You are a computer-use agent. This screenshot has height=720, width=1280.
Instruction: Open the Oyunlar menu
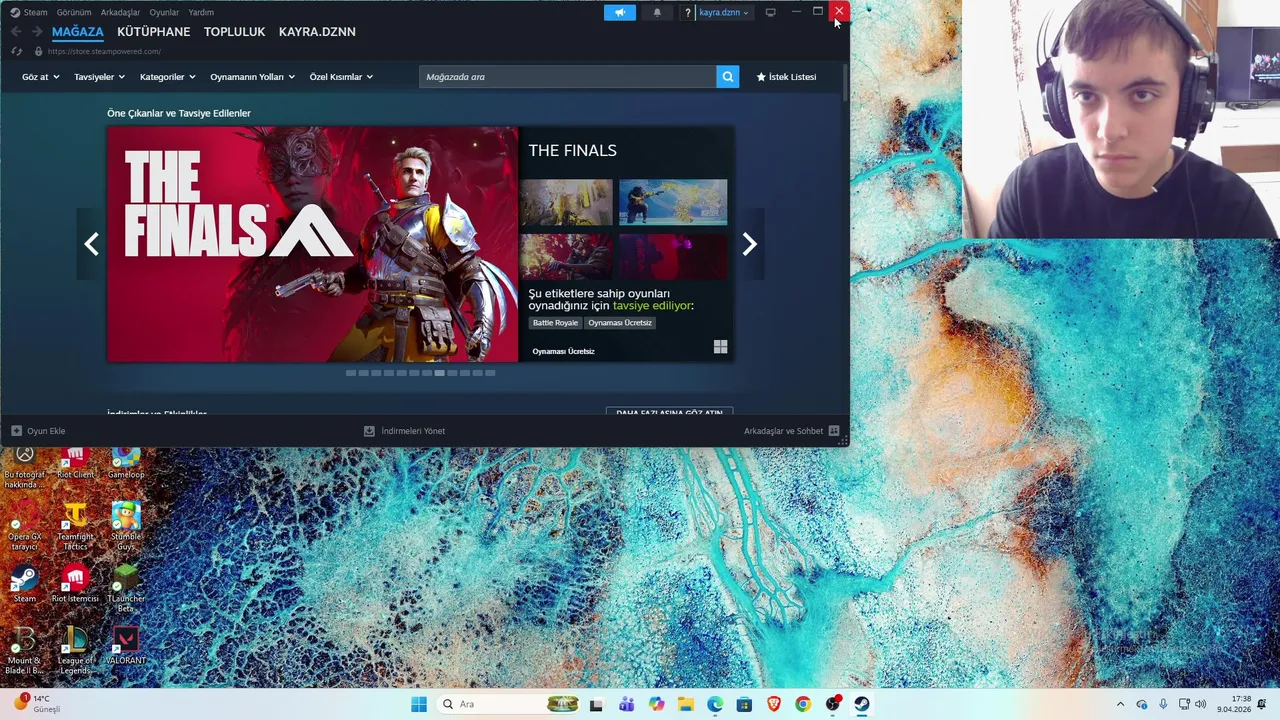pos(164,12)
